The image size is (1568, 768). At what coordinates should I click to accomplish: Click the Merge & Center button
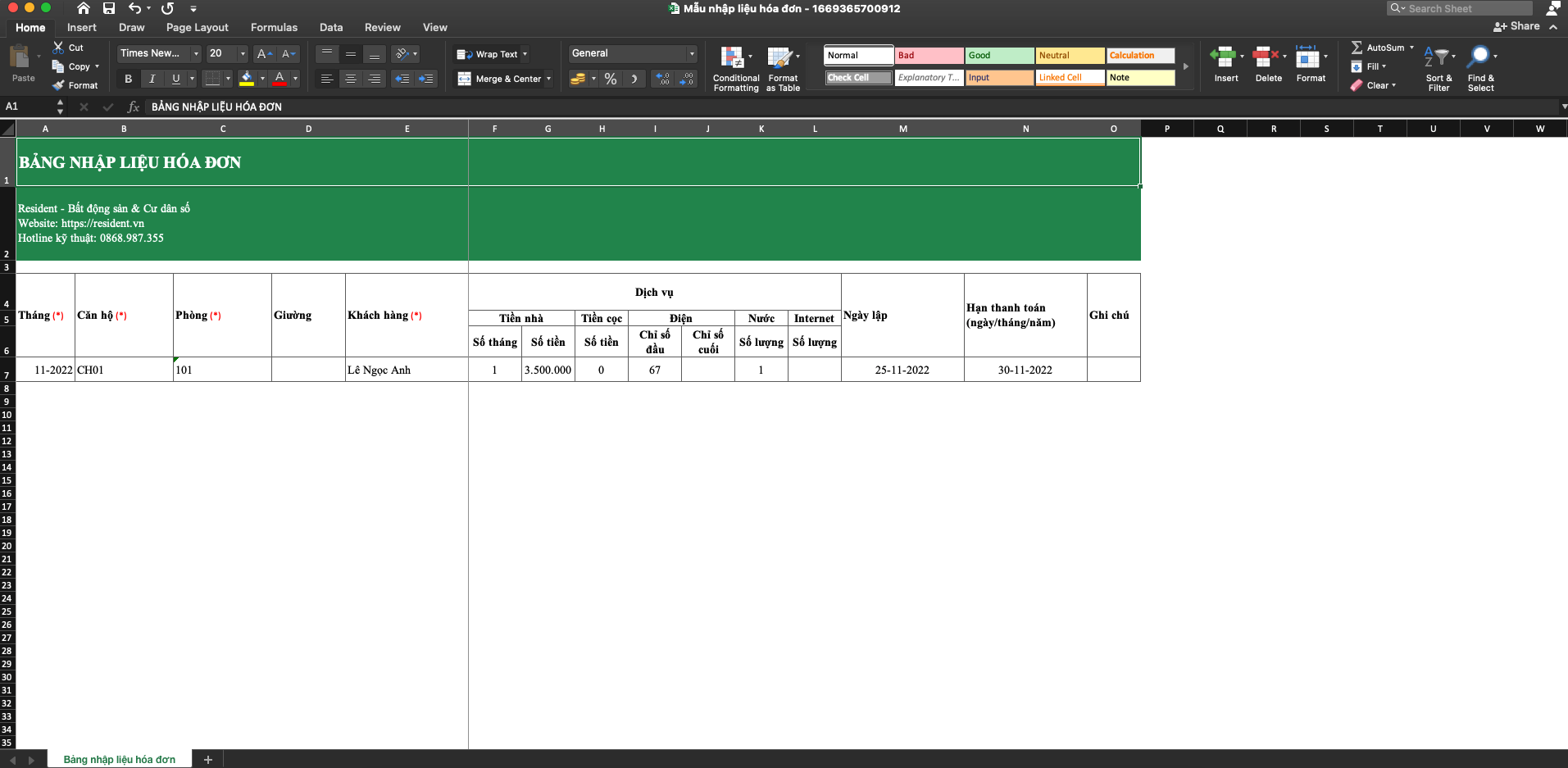click(x=502, y=79)
